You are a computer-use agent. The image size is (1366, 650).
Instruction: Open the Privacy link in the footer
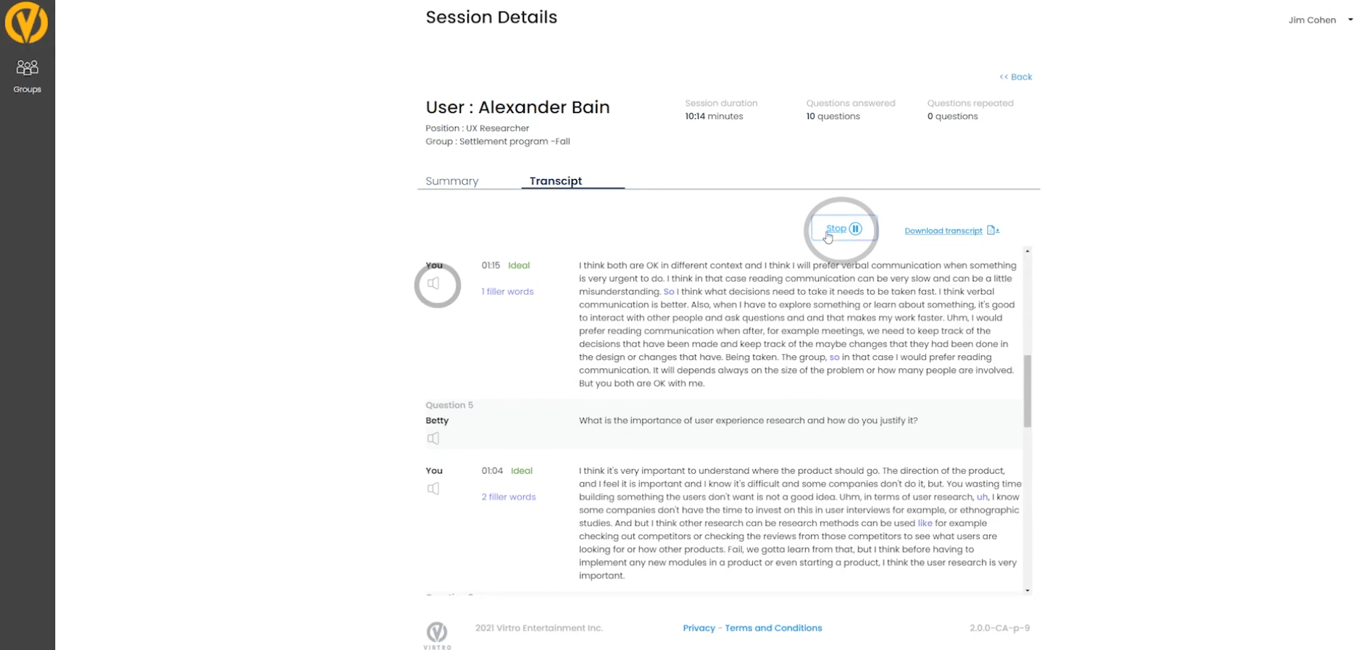[699, 628]
